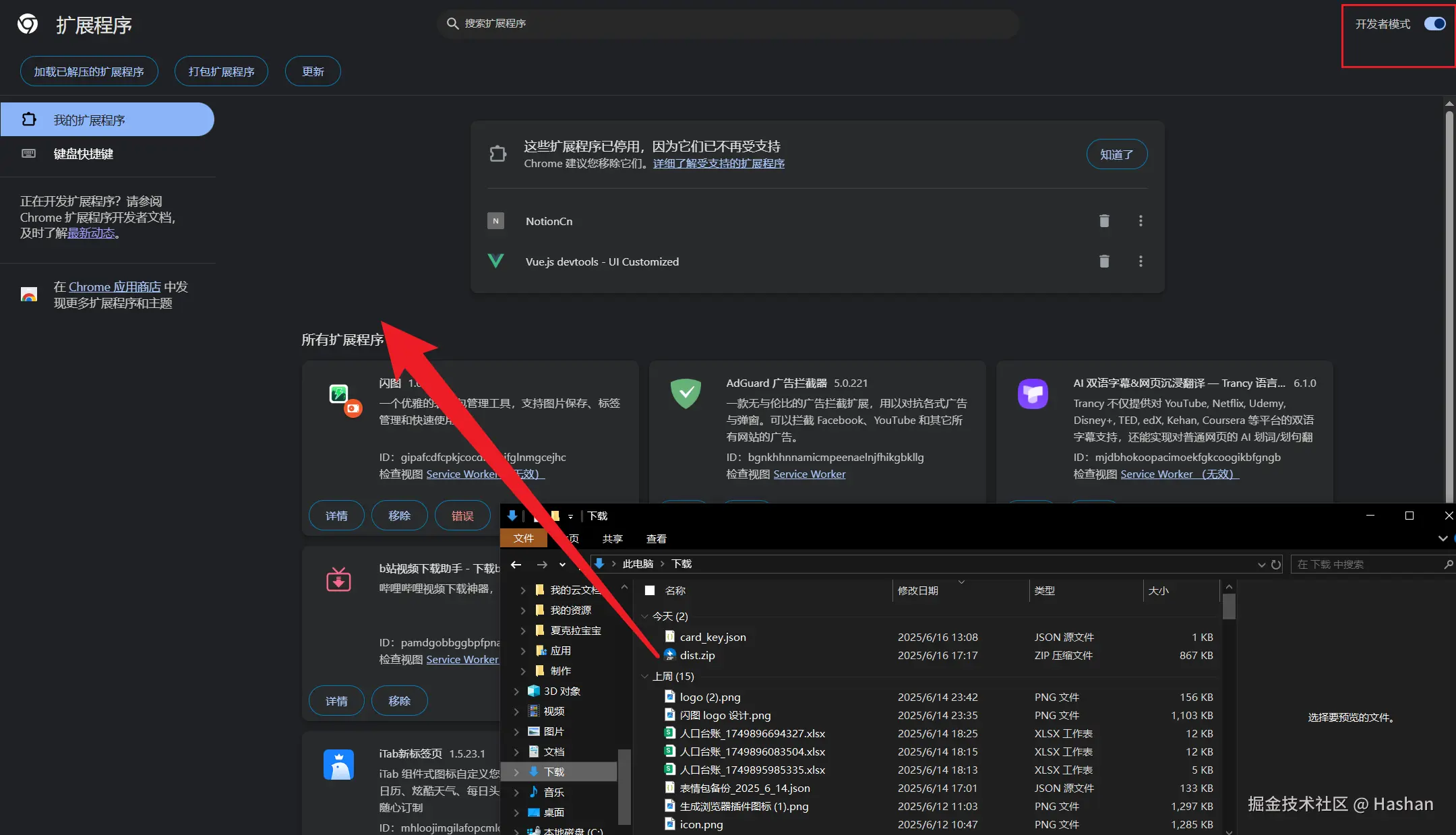Open the 查看 ribbon tab
Screen dimensions: 1456x835
(656, 538)
